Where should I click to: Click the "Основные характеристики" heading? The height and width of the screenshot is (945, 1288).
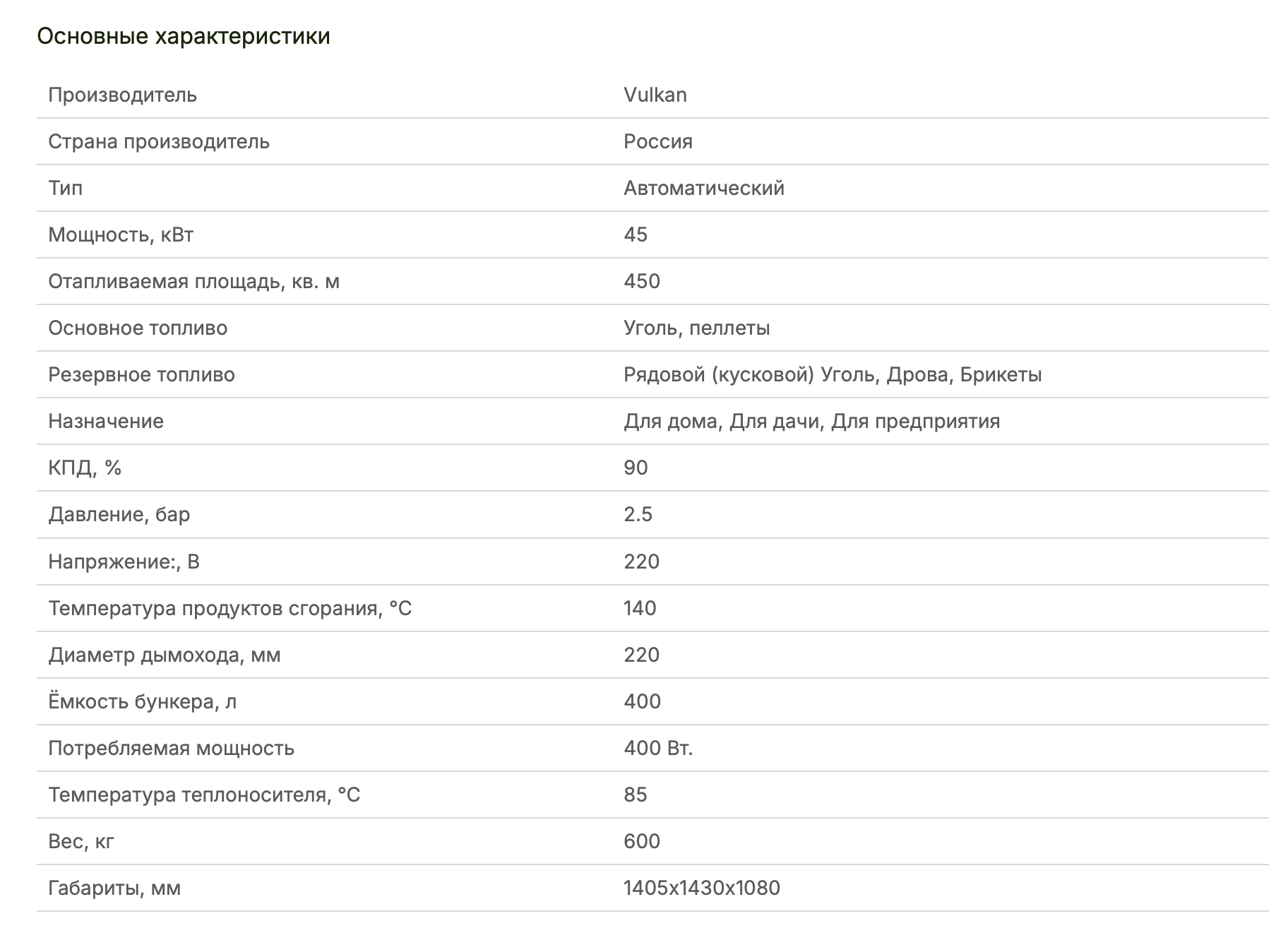pyautogui.click(x=184, y=36)
